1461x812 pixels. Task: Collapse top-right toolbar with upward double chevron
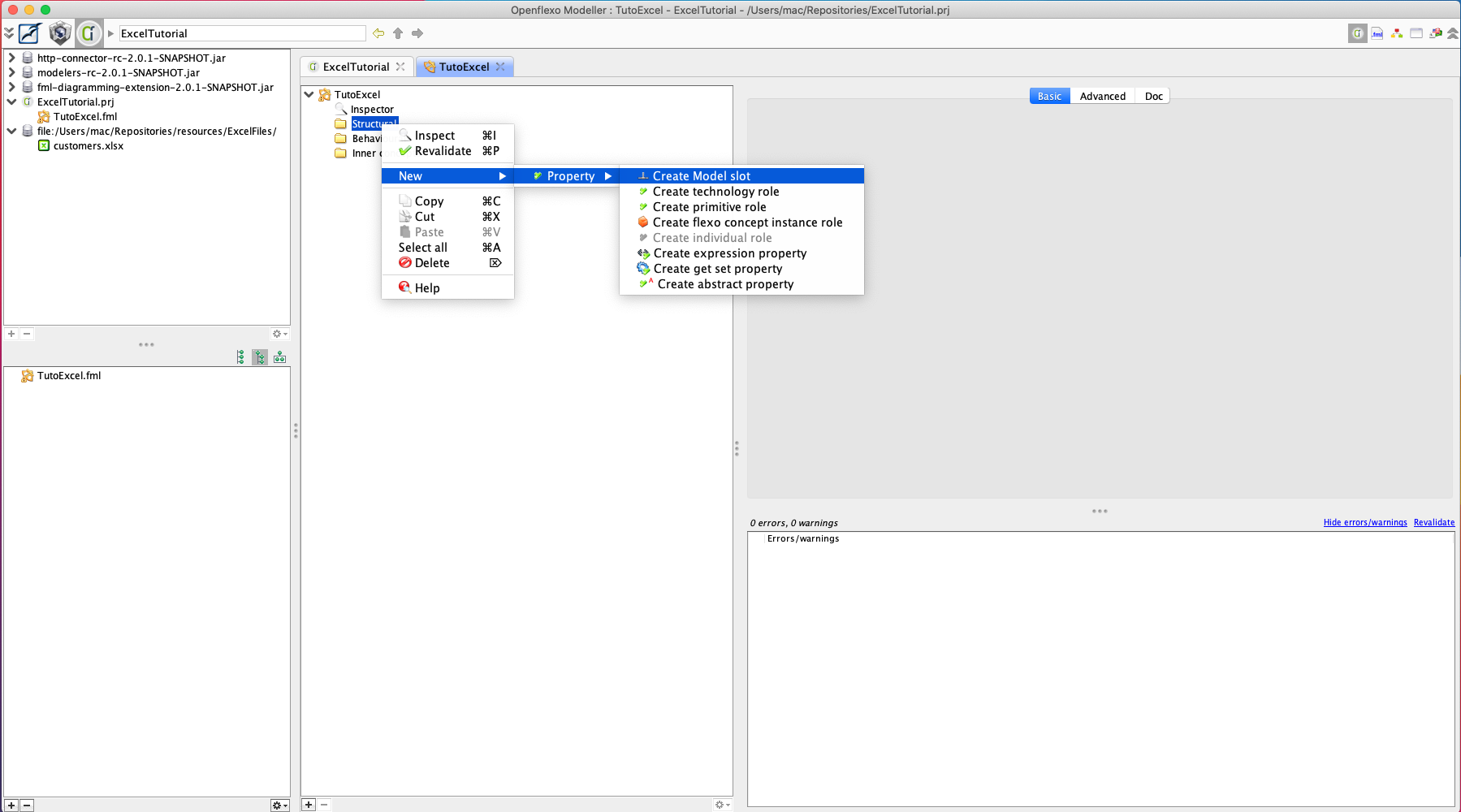[x=1453, y=33]
